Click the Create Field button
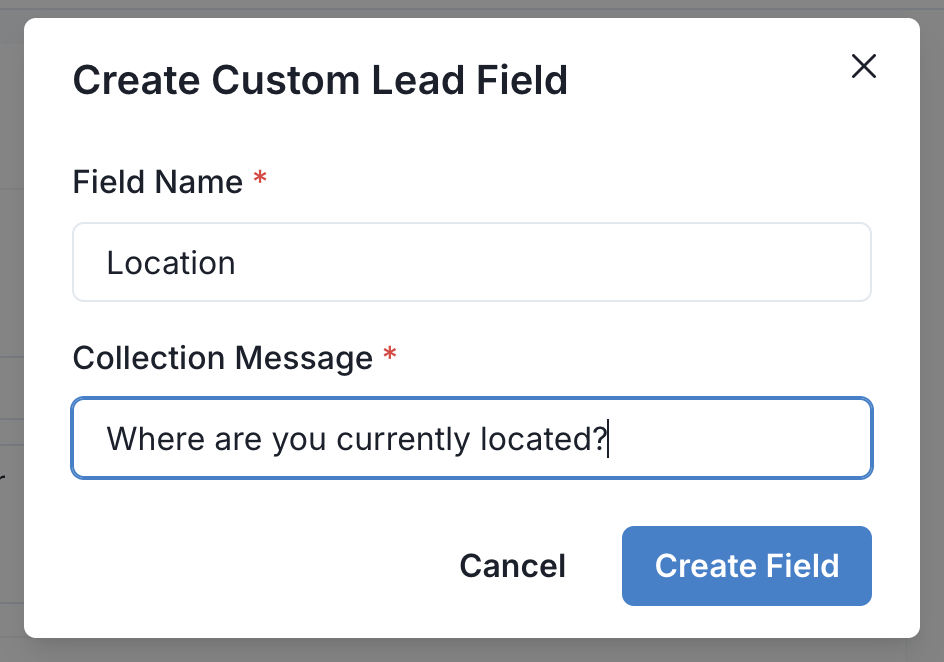 coord(746,566)
